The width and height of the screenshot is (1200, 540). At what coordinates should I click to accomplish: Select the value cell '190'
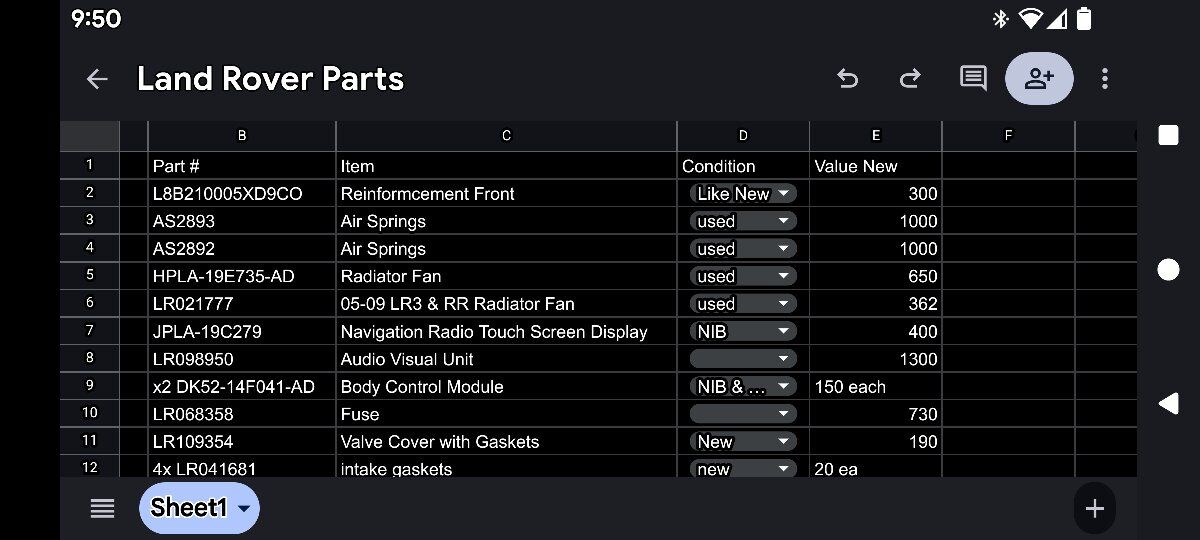(x=876, y=441)
